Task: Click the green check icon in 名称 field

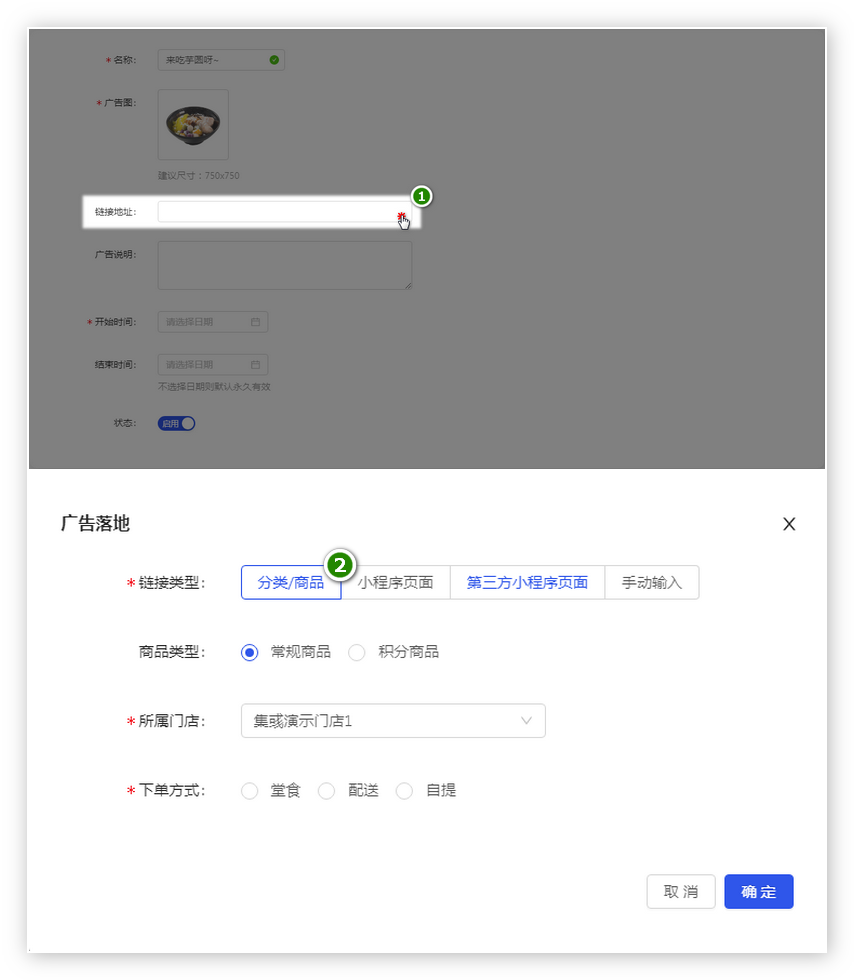Action: coord(274,60)
